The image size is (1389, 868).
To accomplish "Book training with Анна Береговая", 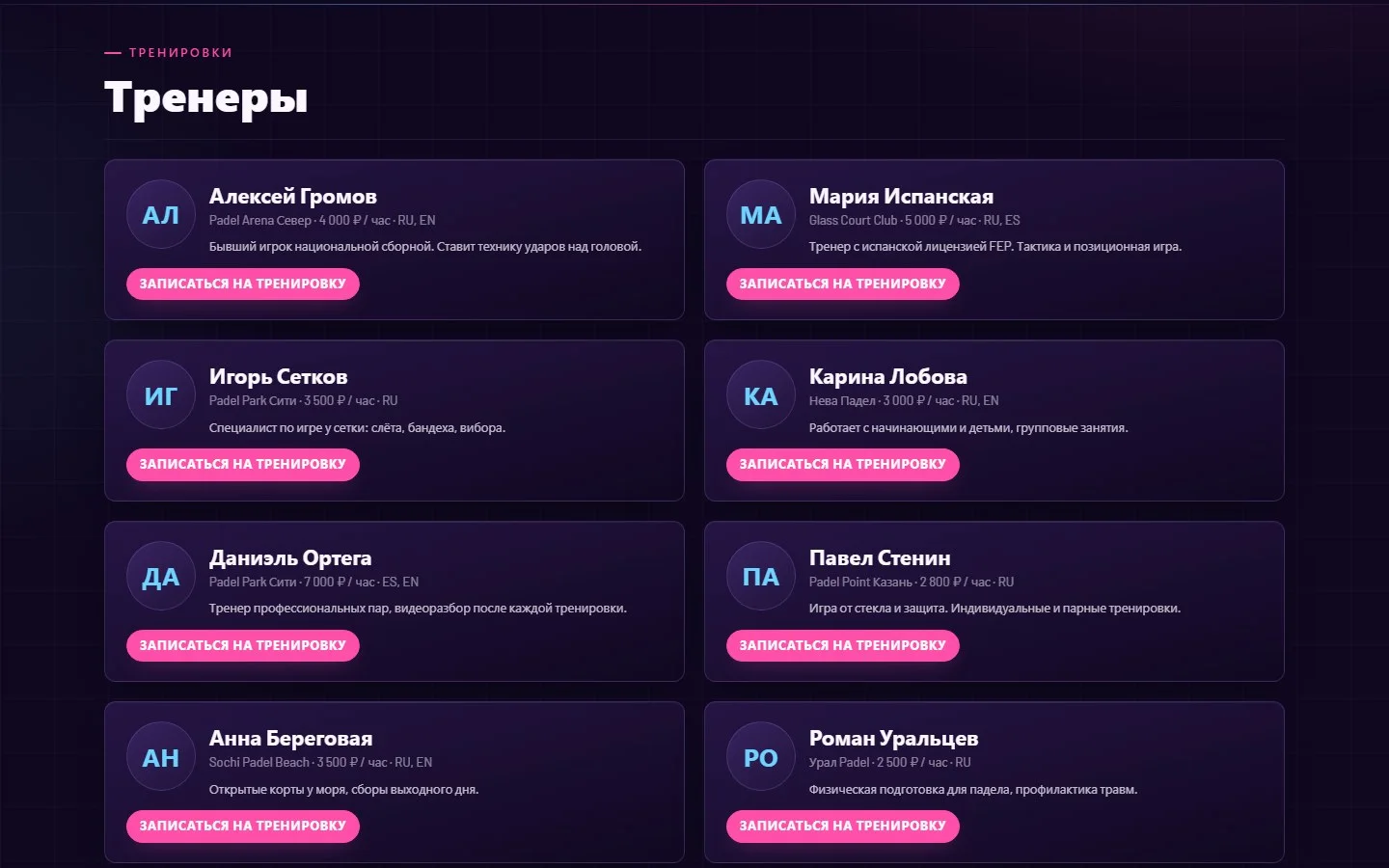I will tap(243, 826).
